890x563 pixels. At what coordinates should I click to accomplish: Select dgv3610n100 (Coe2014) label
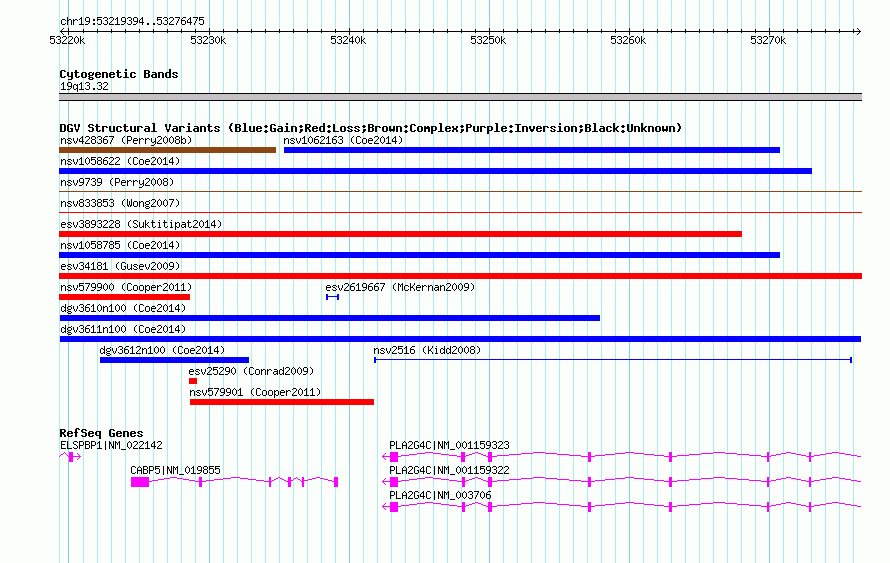click(123, 308)
